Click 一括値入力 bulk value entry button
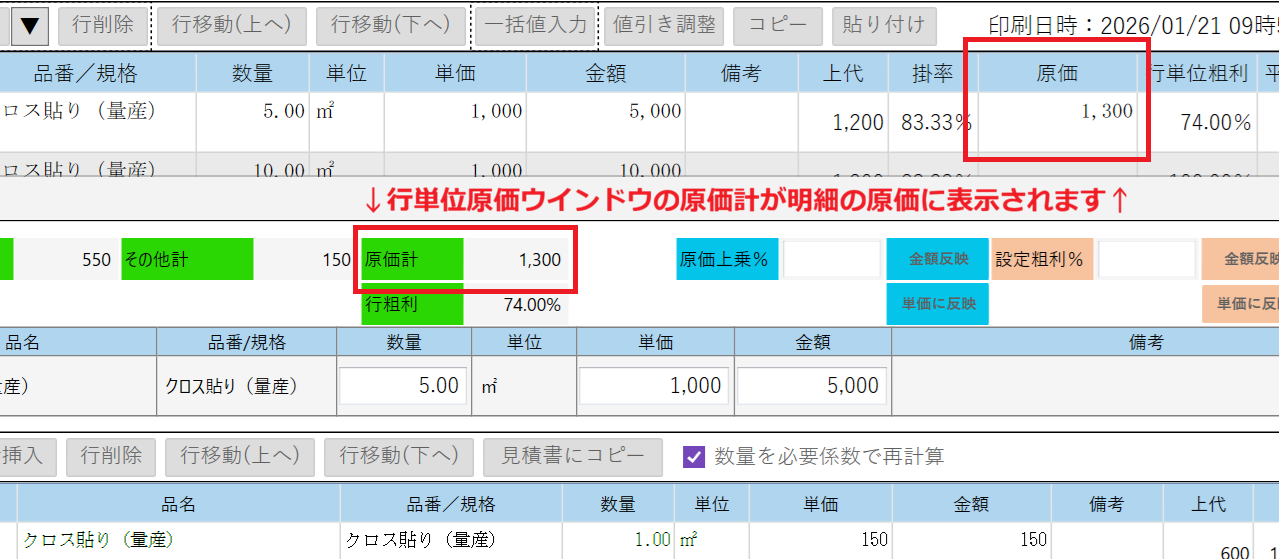This screenshot has width=1279, height=559. coord(536,26)
